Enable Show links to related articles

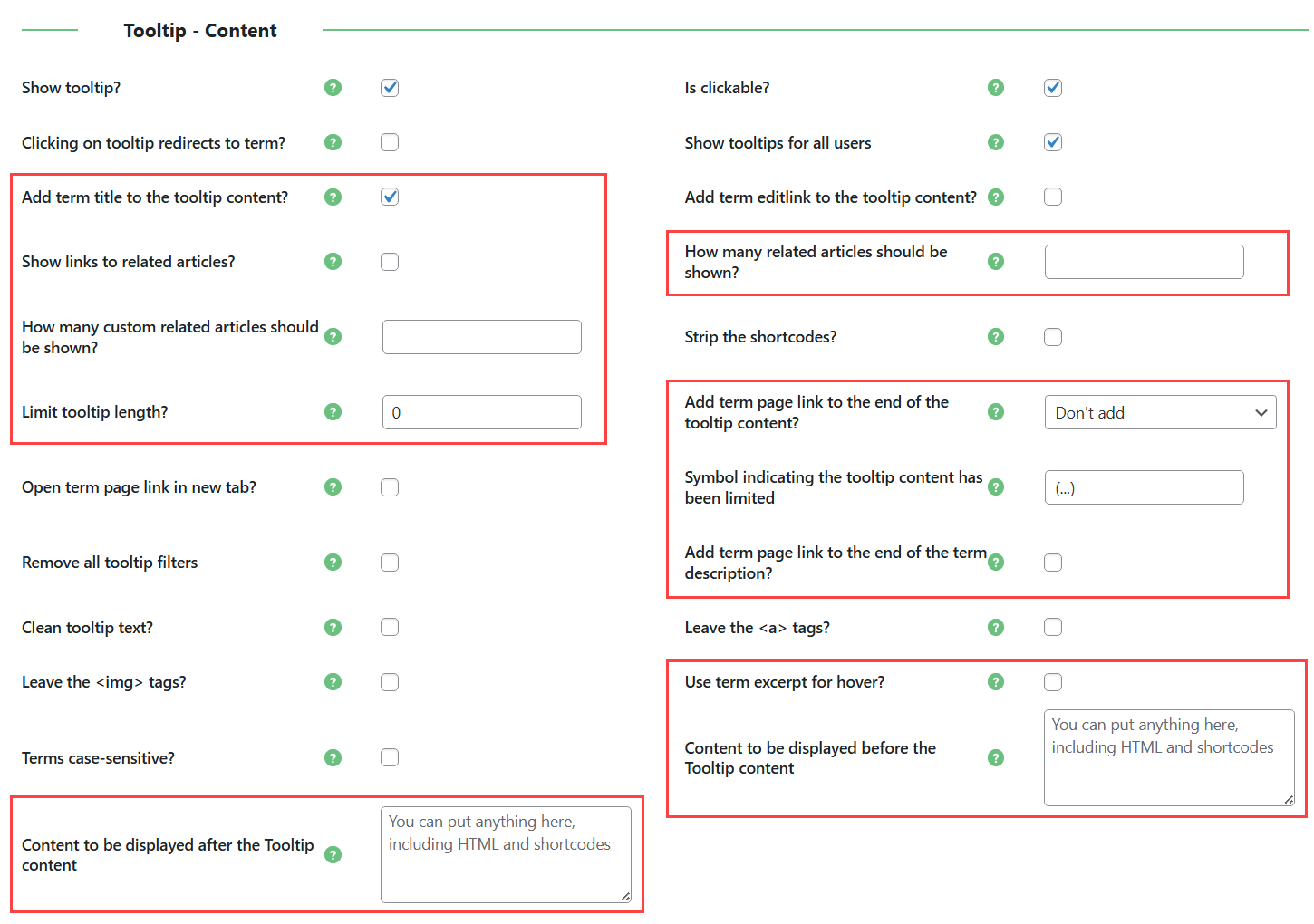pos(390,261)
